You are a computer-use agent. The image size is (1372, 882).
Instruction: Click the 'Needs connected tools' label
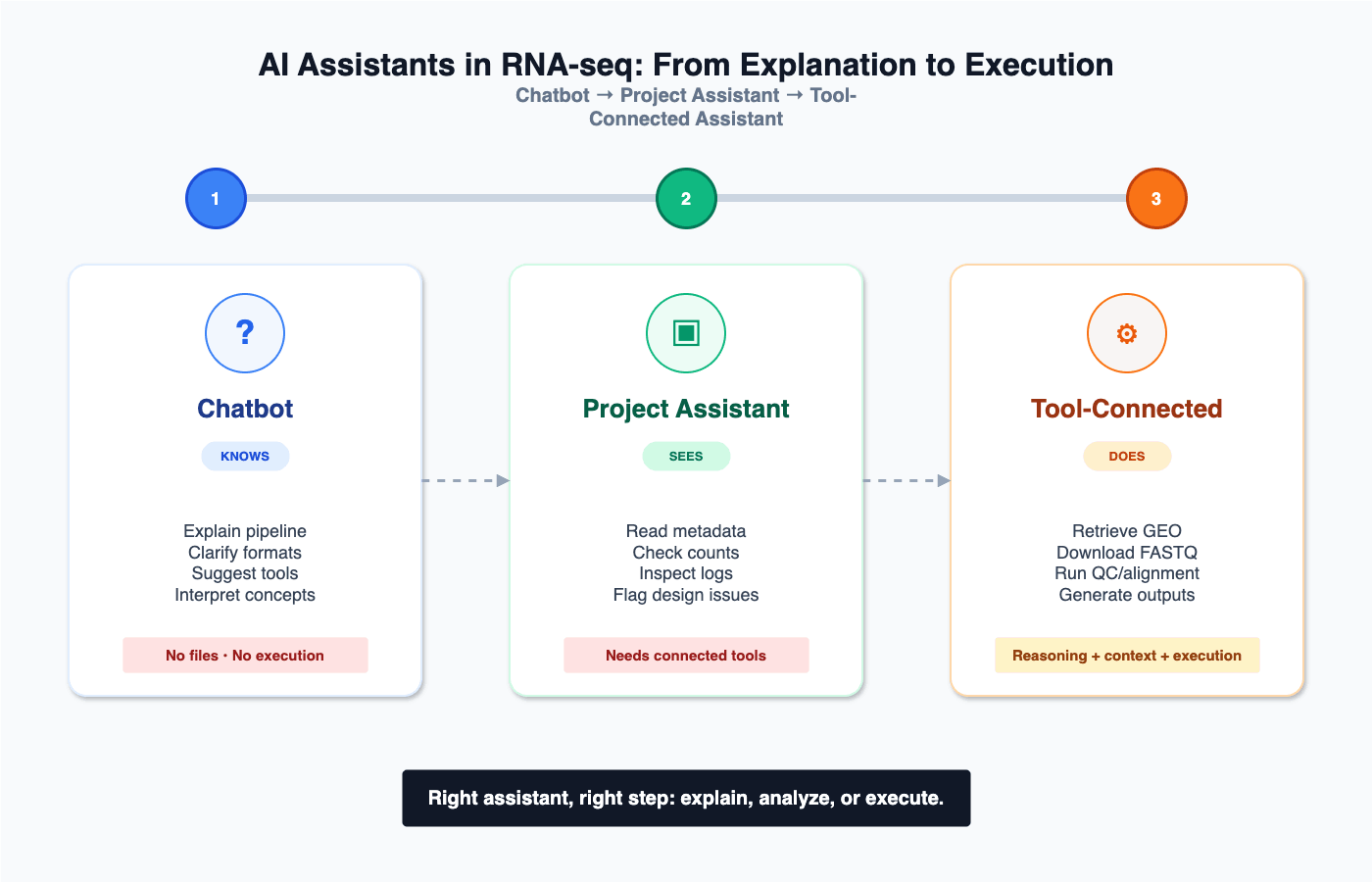point(686,656)
